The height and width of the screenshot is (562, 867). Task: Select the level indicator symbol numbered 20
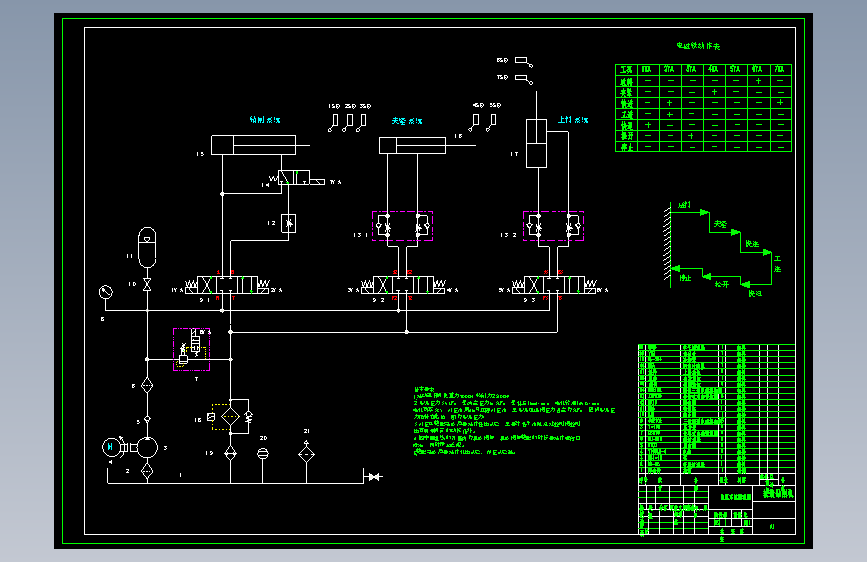pyautogui.click(x=263, y=454)
